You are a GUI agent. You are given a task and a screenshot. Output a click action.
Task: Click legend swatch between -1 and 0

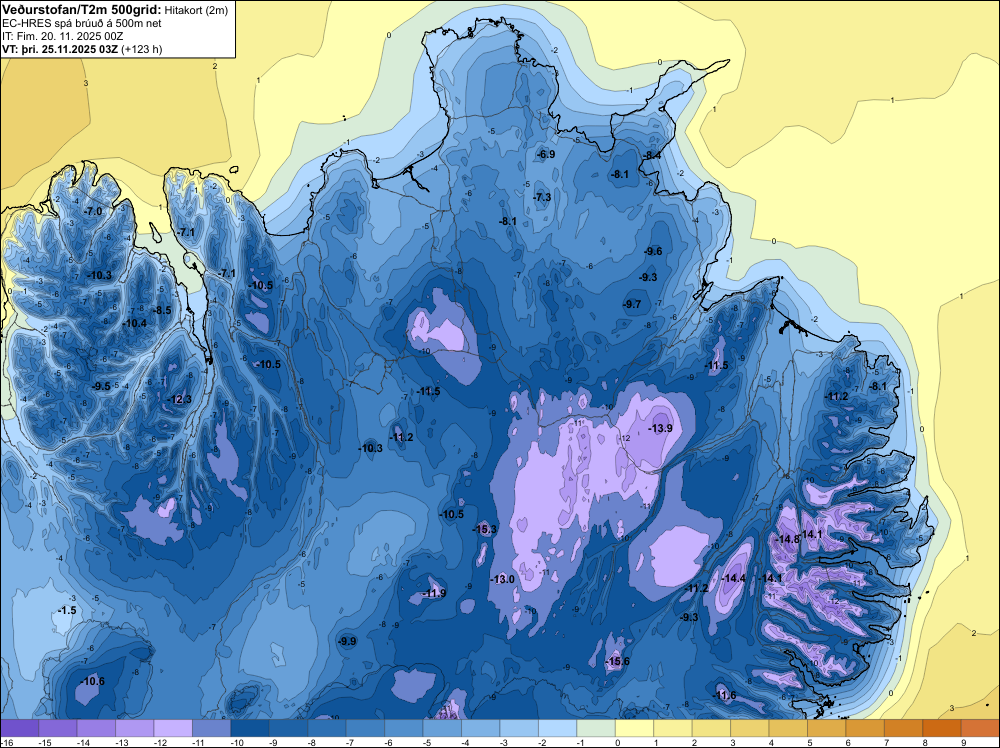tap(596, 728)
